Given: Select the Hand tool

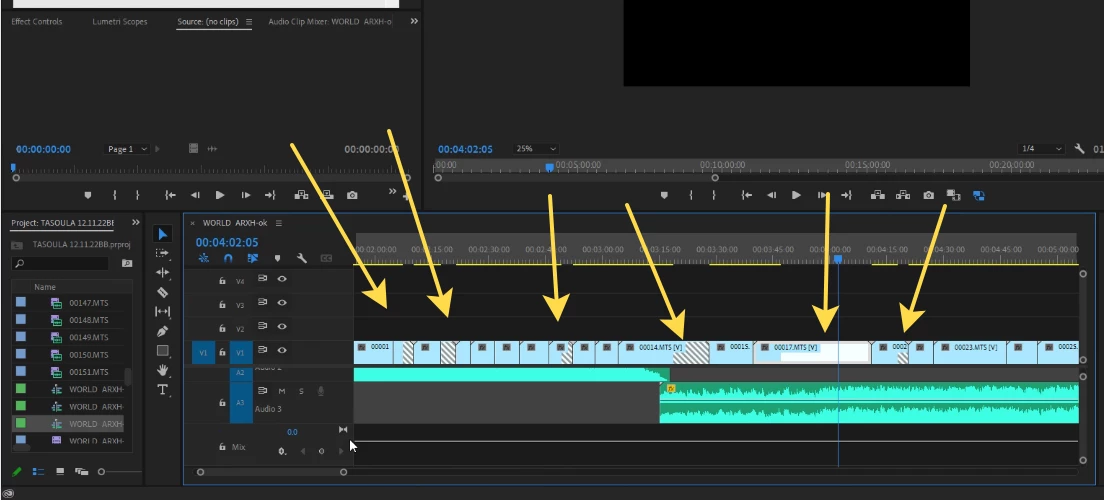Looking at the screenshot, I should (163, 370).
